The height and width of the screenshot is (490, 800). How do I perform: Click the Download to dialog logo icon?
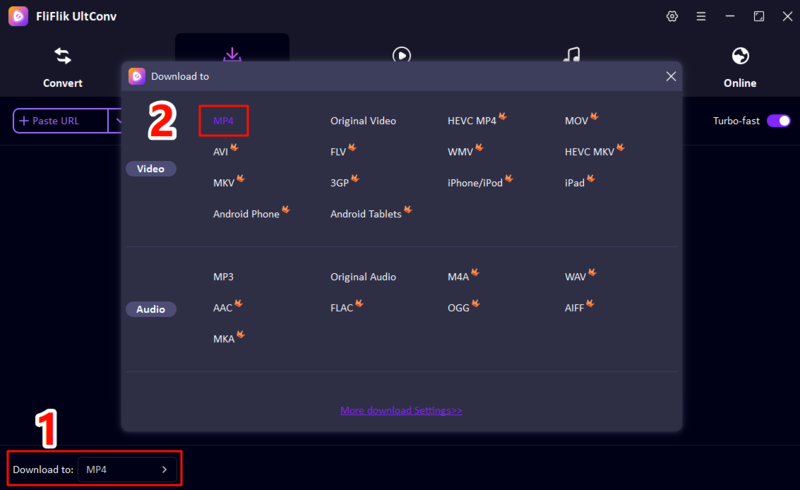(x=137, y=76)
